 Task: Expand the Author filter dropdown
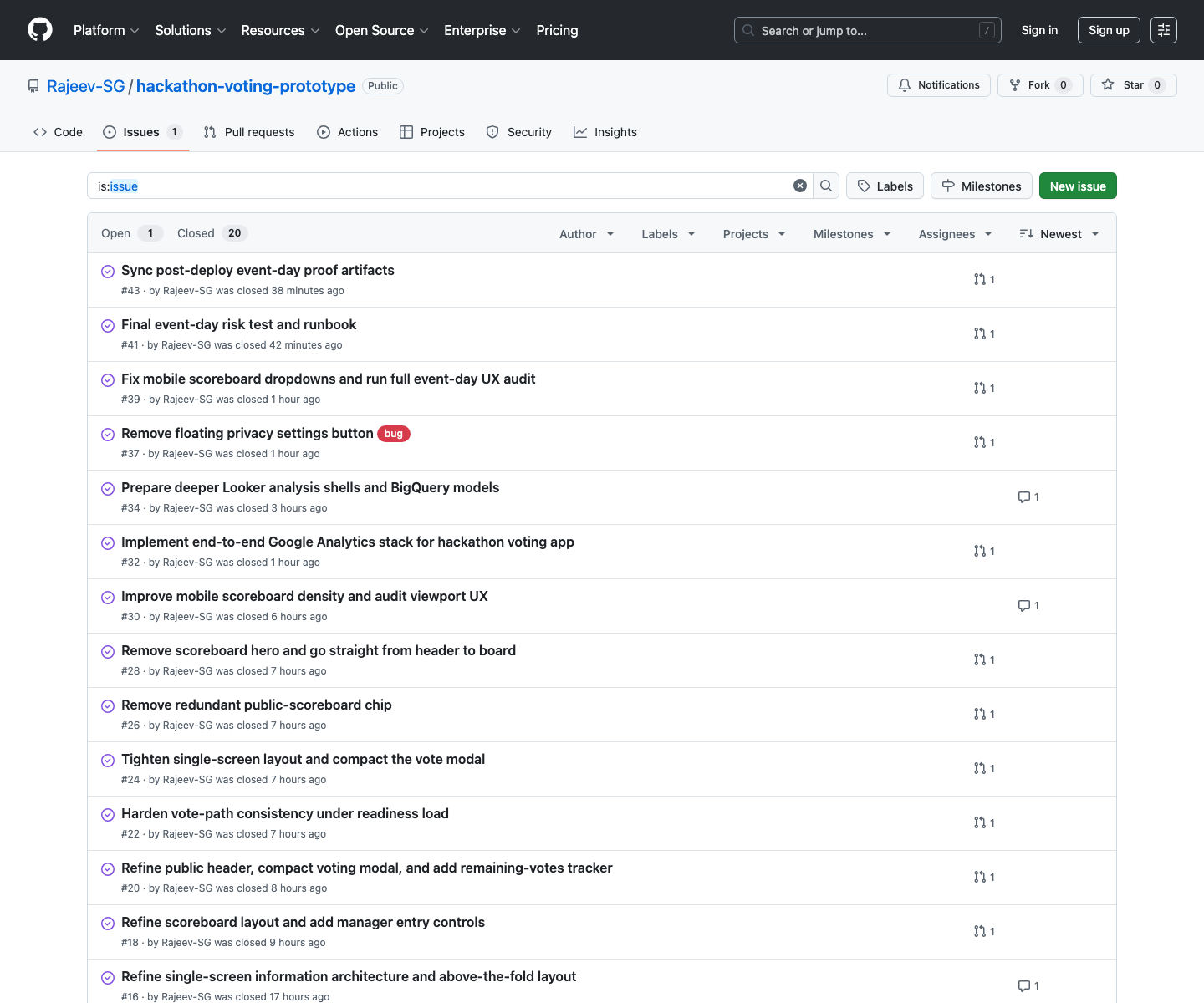click(585, 234)
